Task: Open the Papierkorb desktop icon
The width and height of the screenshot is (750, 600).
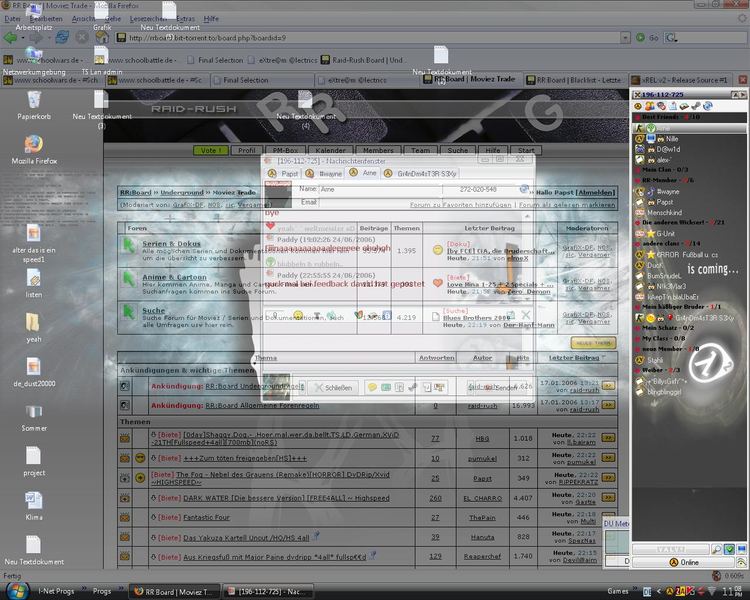Action: click(x=34, y=105)
